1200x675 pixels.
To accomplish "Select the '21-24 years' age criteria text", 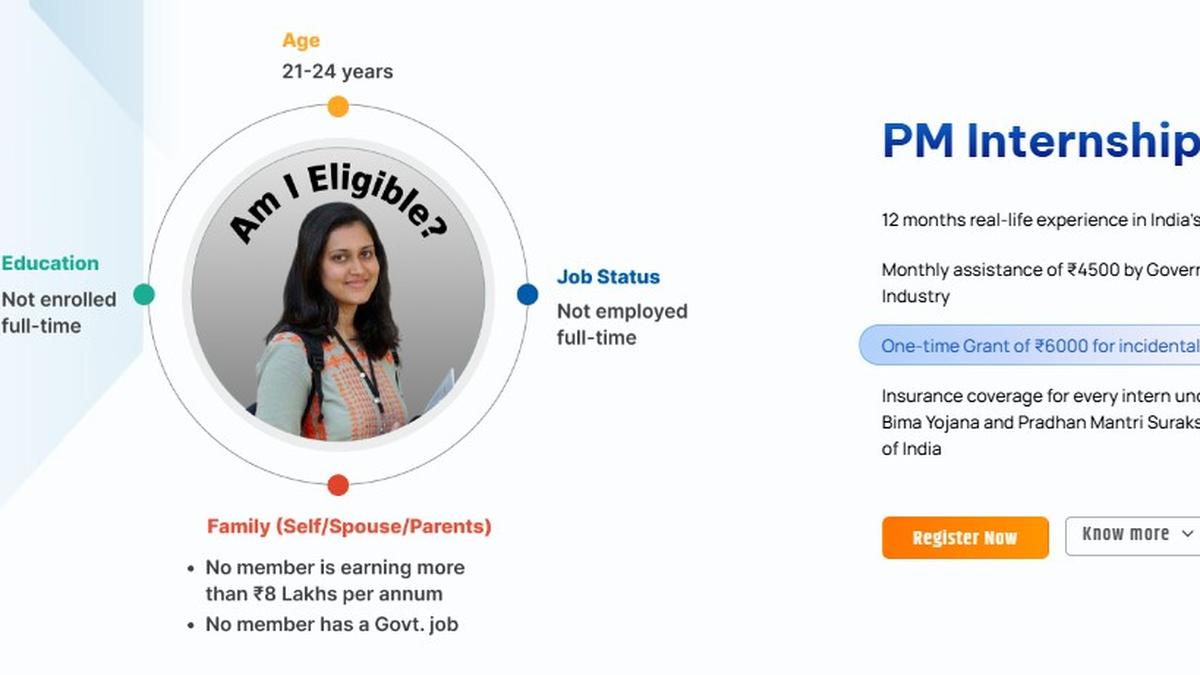I will click(x=336, y=71).
